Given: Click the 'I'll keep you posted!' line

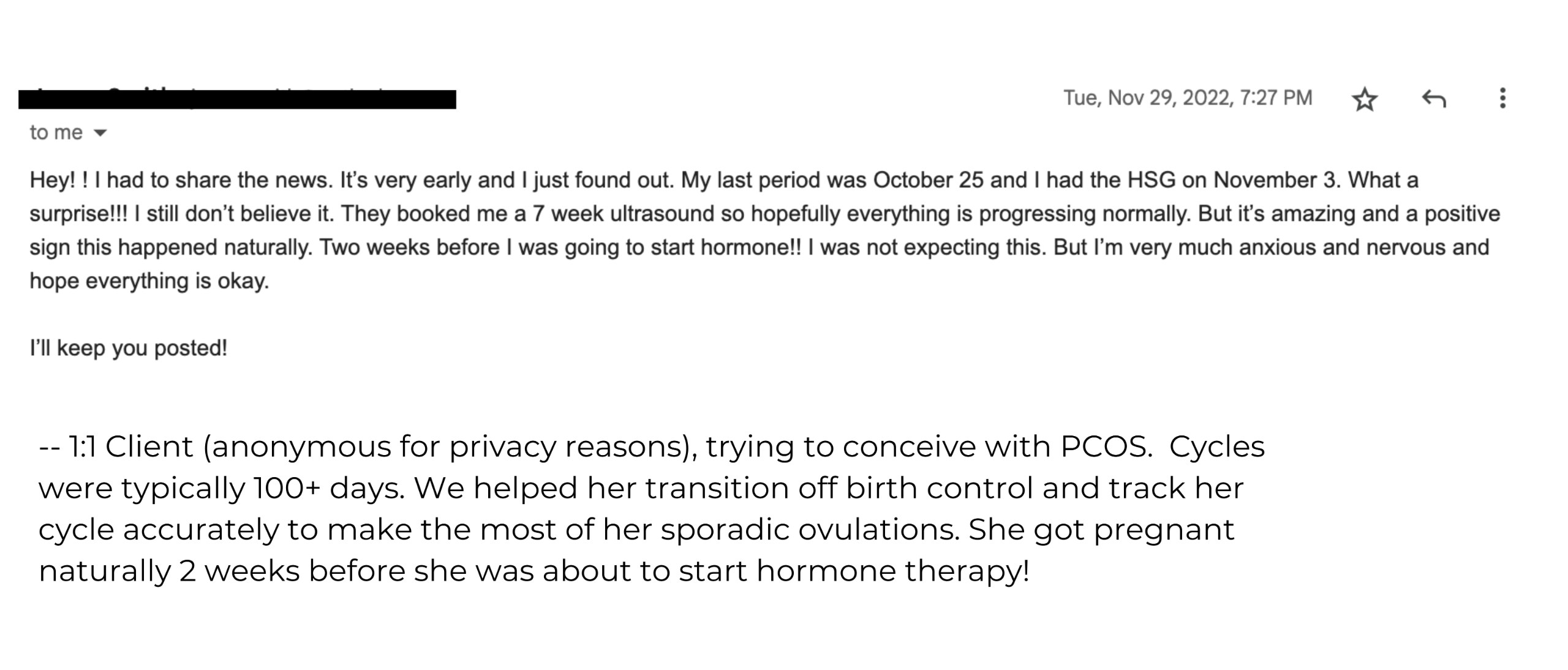Looking at the screenshot, I should point(129,348).
